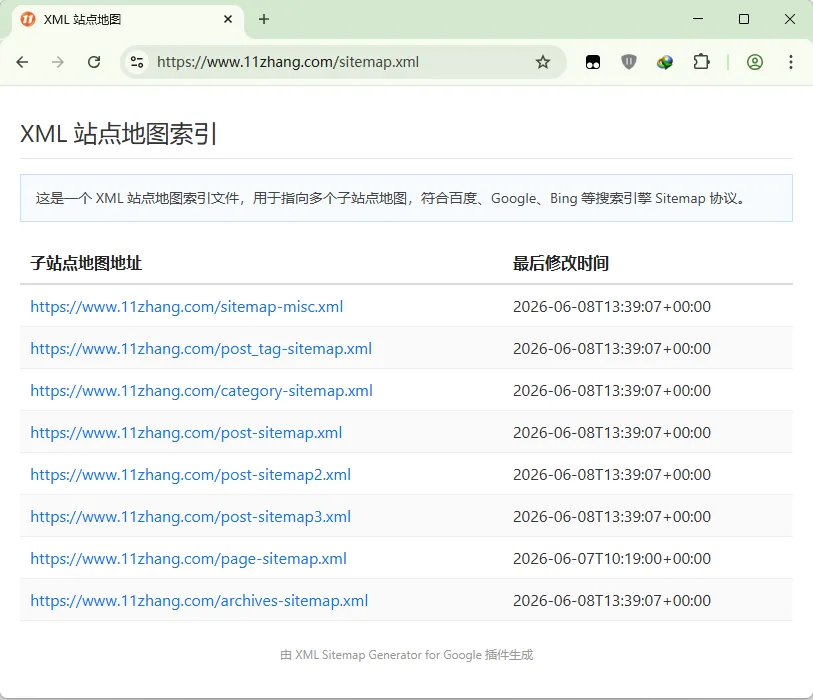The height and width of the screenshot is (700, 813).
Task: Click the forward navigation arrow
Action: point(58,62)
